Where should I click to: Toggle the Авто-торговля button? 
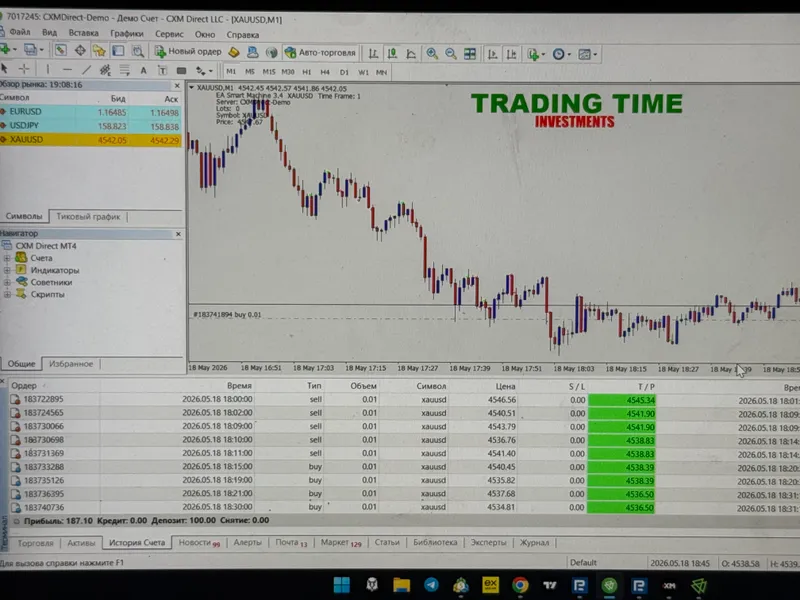[320, 53]
